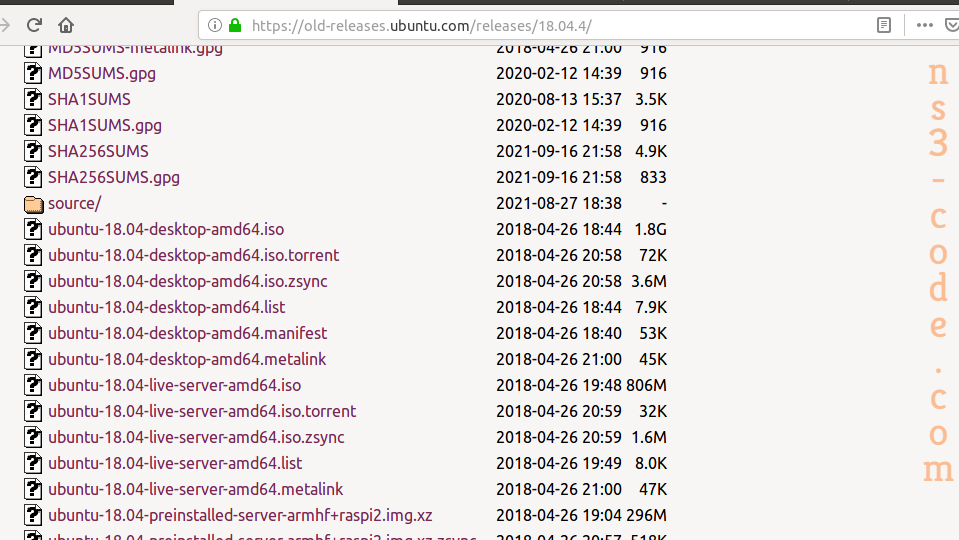Click the 3.6M size of desktop zsync
This screenshot has width=959, height=540.
pyautogui.click(x=649, y=281)
